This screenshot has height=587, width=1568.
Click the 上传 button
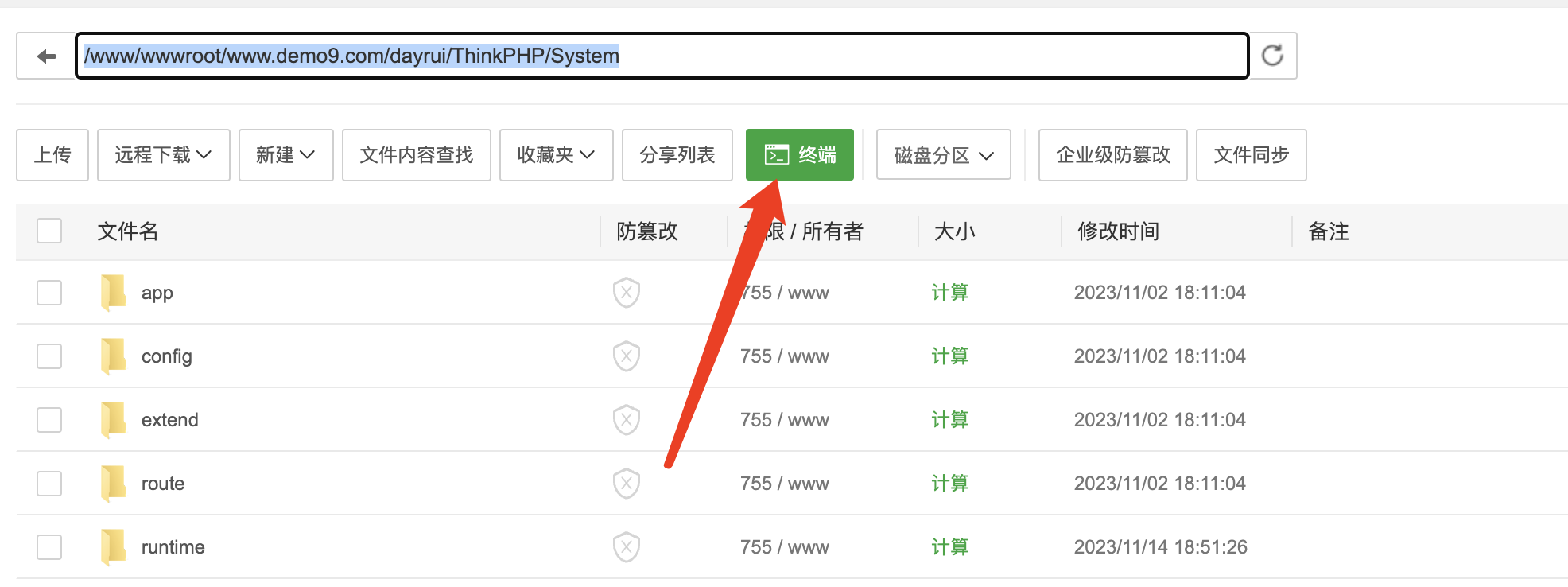[x=52, y=155]
